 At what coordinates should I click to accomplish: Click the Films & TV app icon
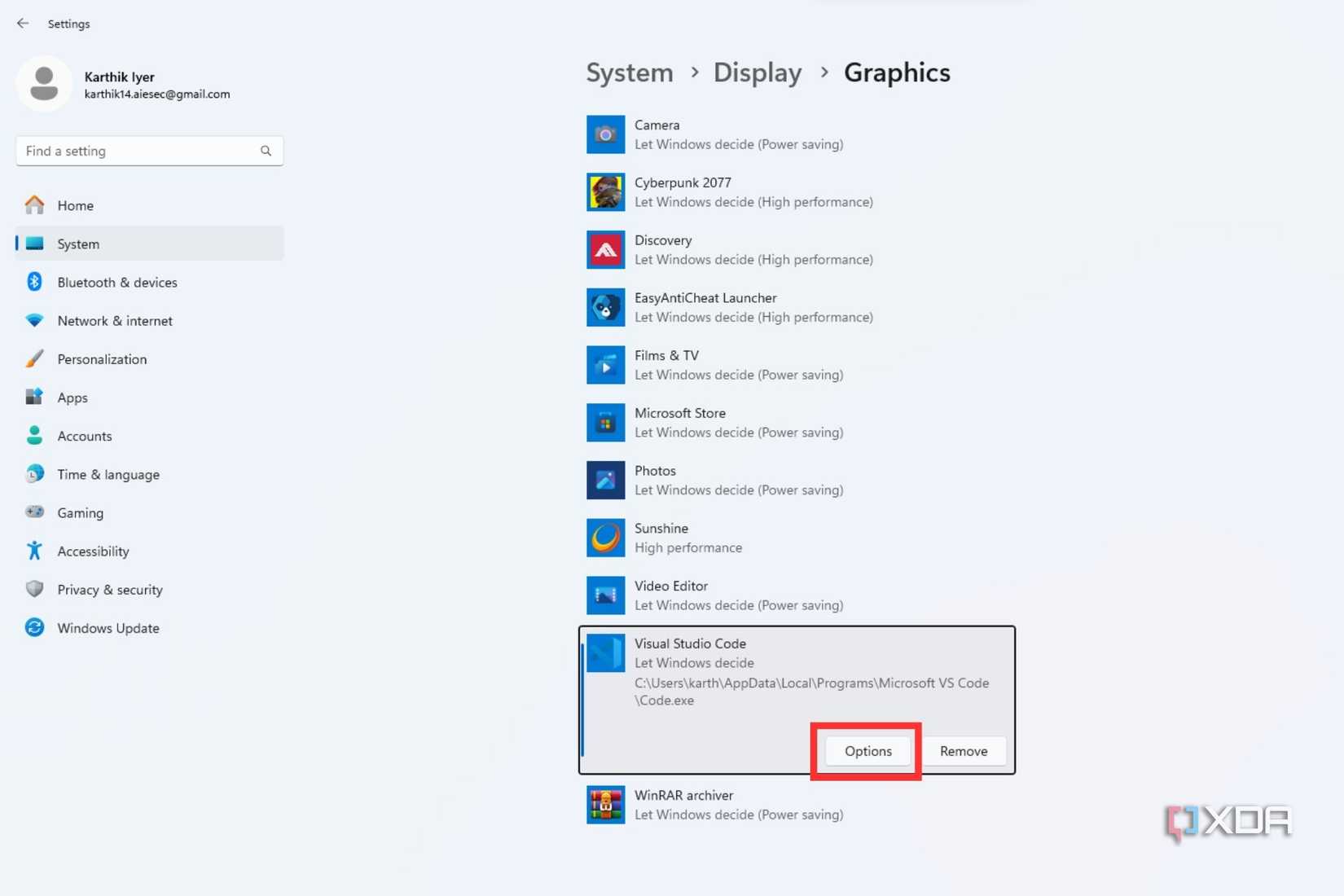tap(605, 365)
